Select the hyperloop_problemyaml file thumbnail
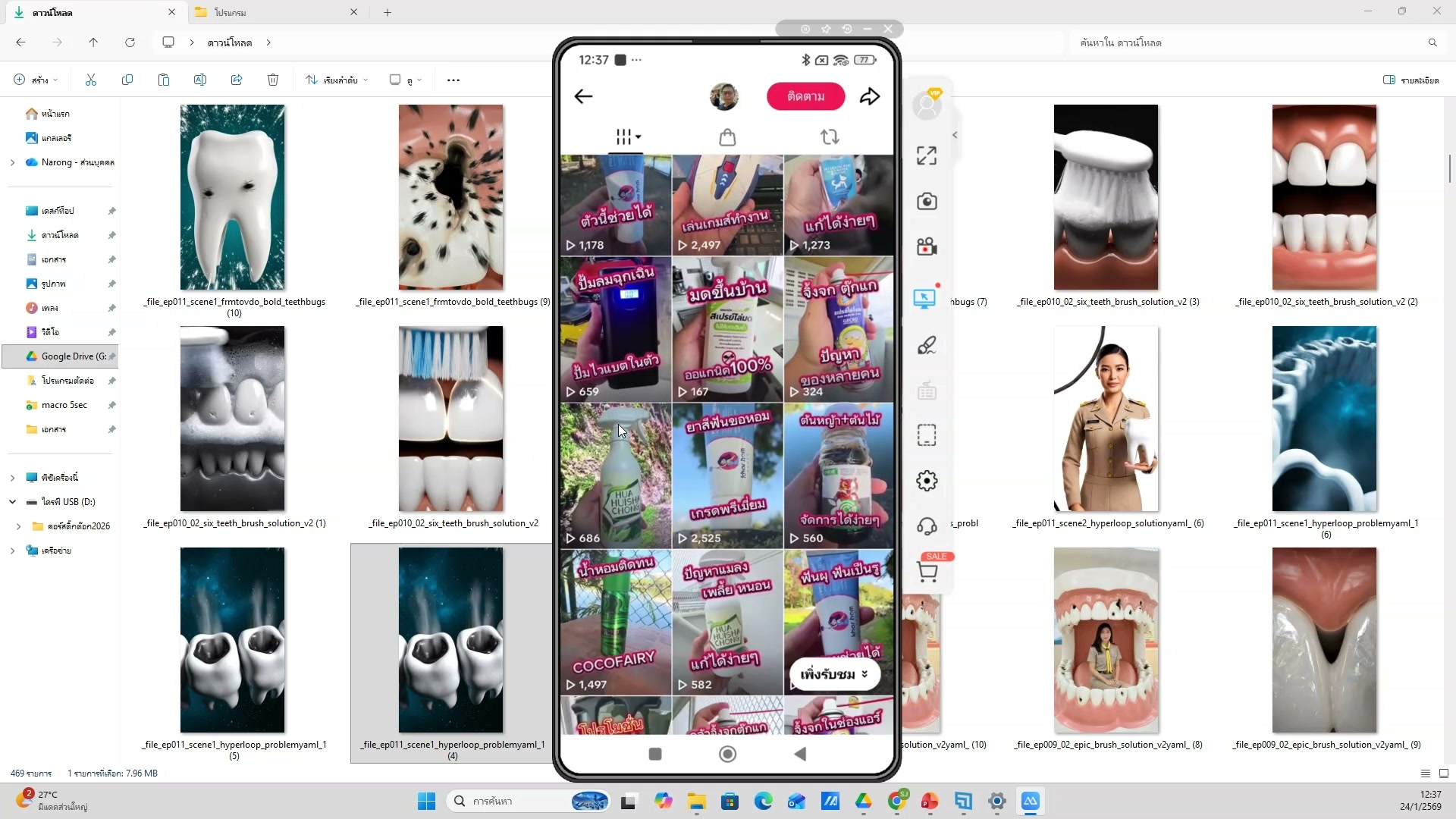Viewport: 1456px width, 819px height. 450,640
